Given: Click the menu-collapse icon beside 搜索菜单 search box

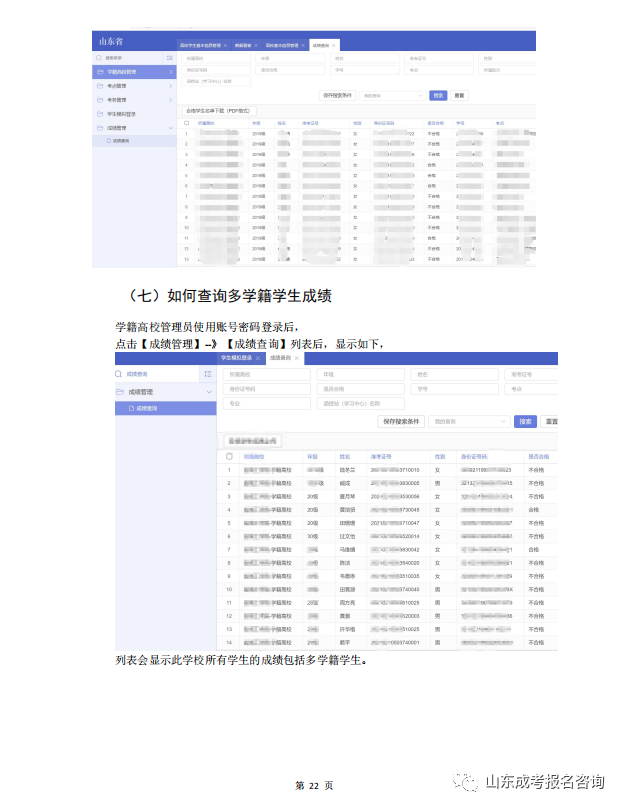Looking at the screenshot, I should (x=169, y=58).
